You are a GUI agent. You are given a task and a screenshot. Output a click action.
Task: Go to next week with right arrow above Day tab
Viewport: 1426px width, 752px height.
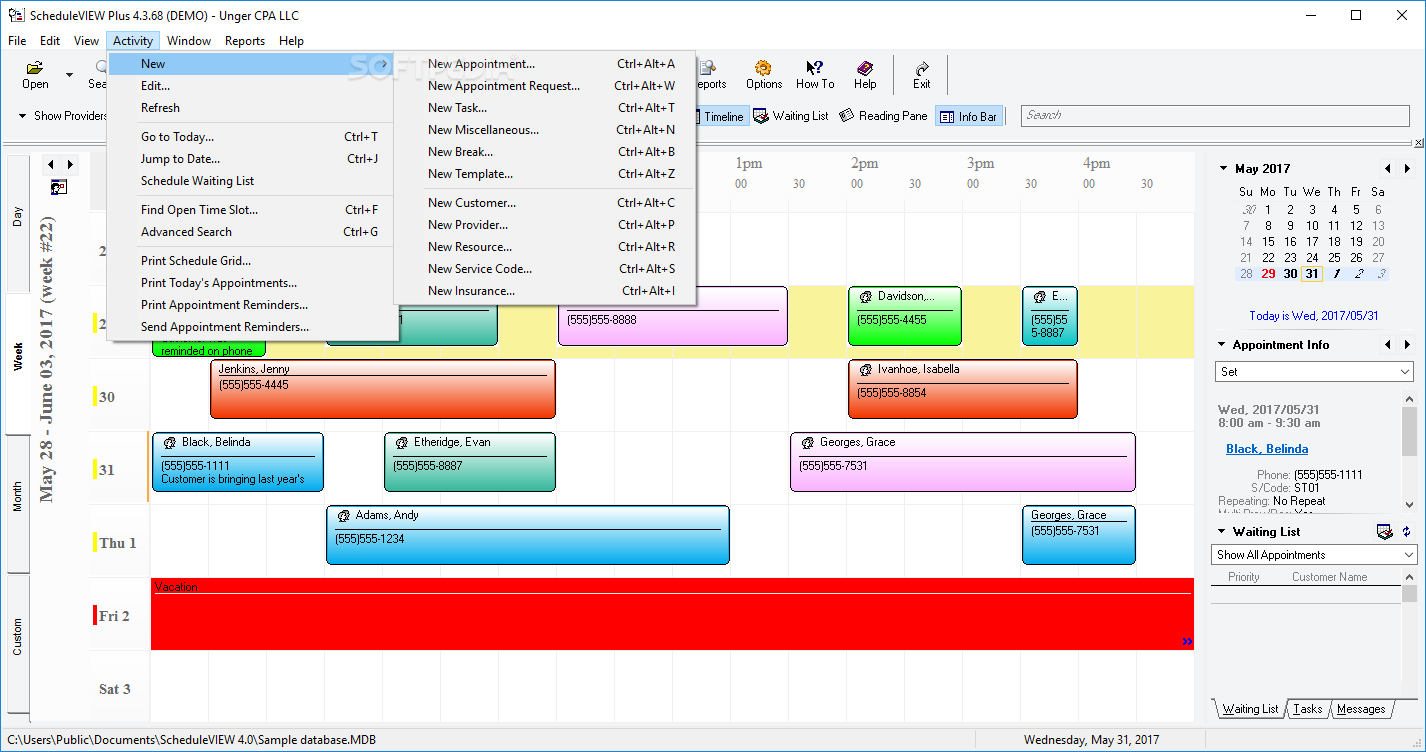pyautogui.click(x=70, y=164)
